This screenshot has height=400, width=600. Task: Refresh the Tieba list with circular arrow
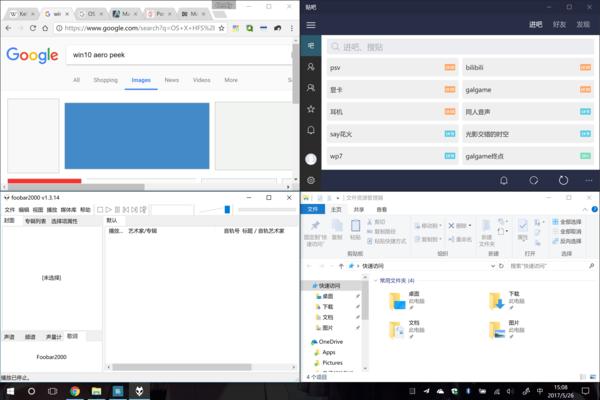pyautogui.click(x=563, y=180)
